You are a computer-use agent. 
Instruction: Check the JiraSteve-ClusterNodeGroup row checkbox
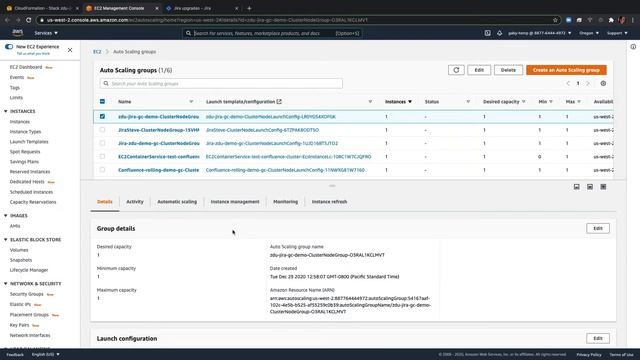coord(102,130)
